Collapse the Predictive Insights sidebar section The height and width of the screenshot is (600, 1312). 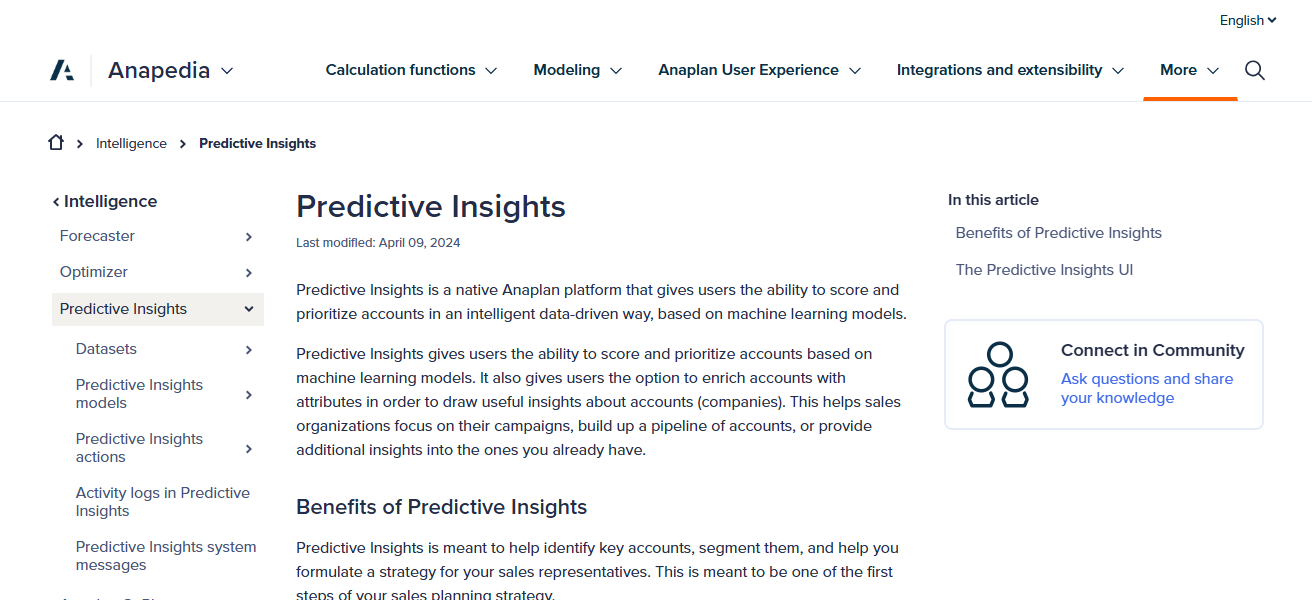[x=248, y=309]
